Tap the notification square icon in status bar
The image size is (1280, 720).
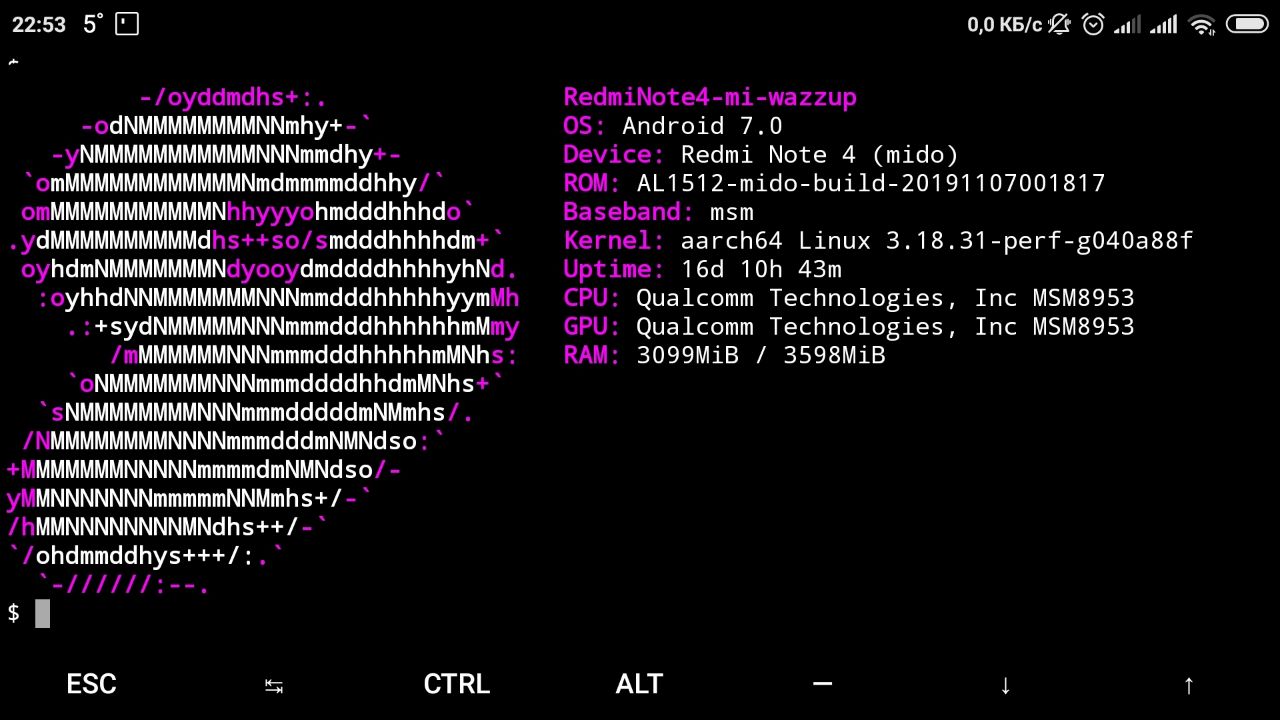[127, 24]
